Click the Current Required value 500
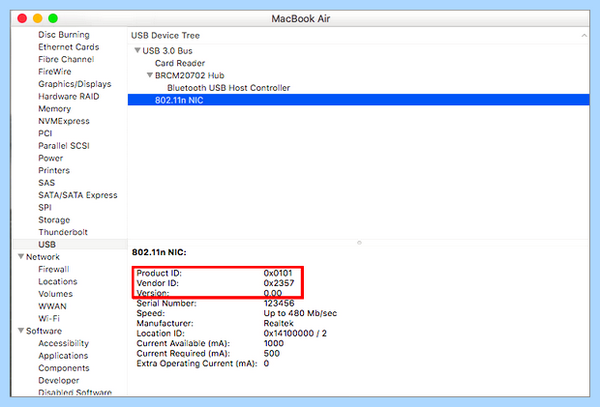600x407 pixels. [272, 353]
